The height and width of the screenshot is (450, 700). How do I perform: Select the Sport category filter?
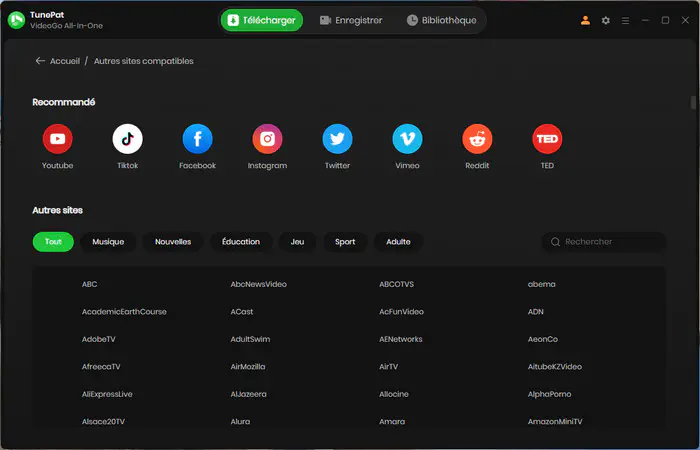(x=345, y=242)
